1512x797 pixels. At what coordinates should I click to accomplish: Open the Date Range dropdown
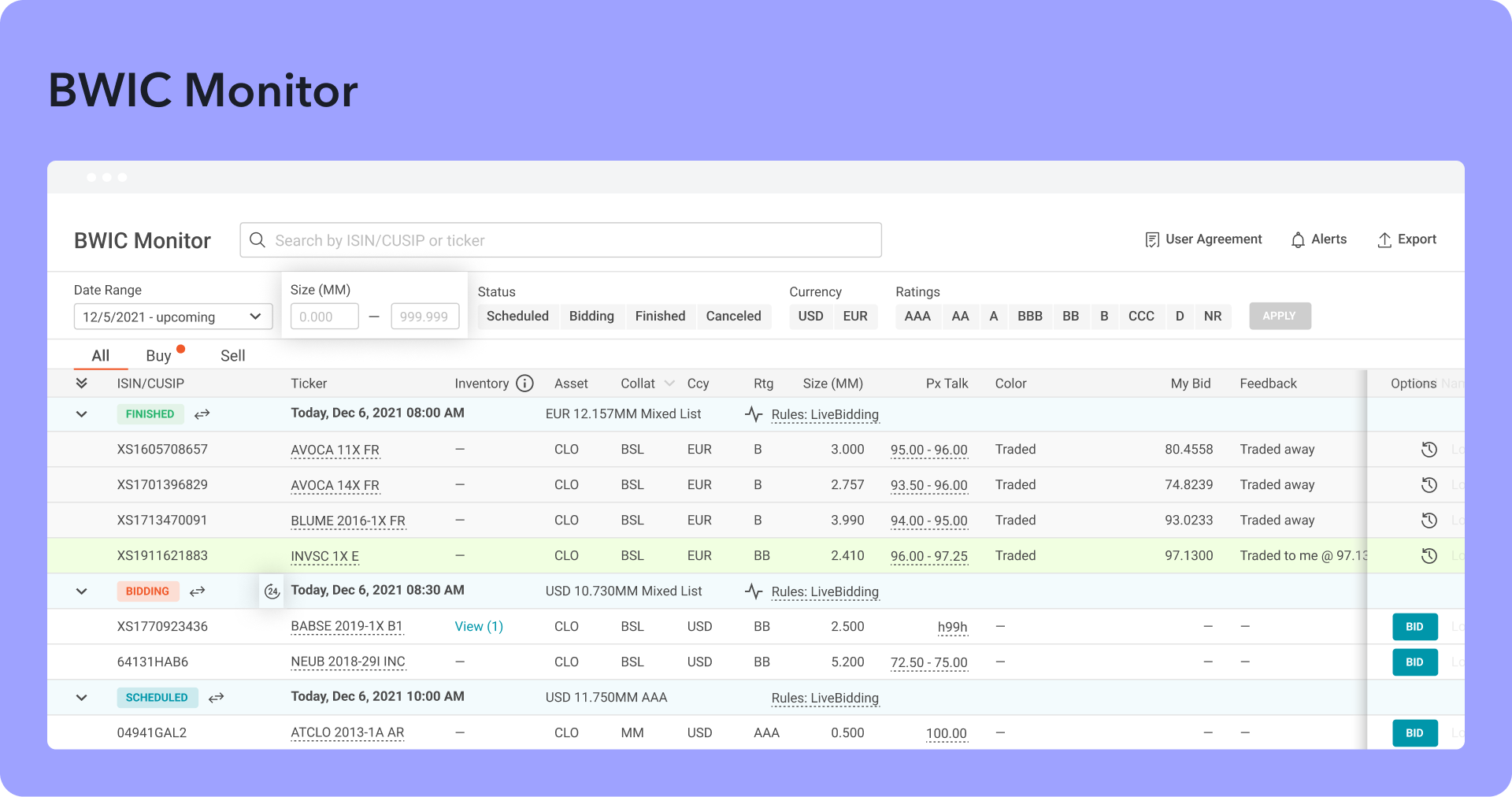pos(172,317)
